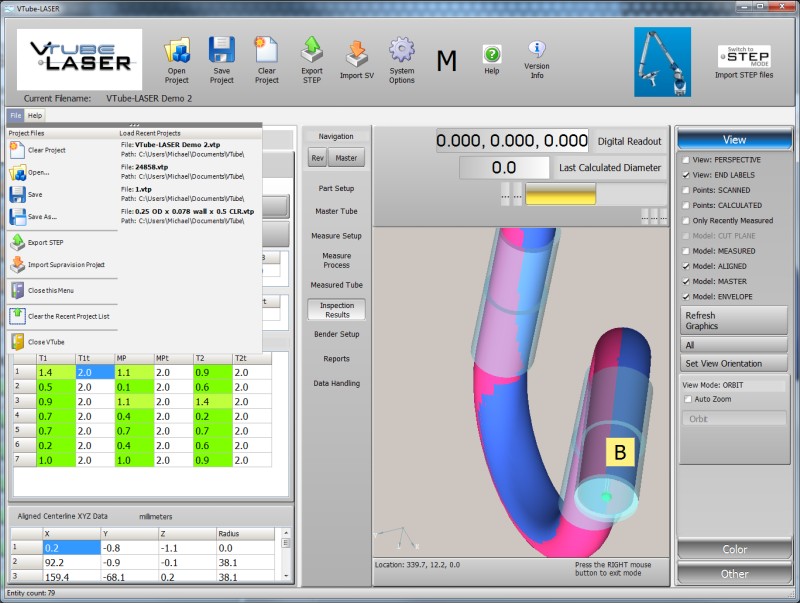Expand the Other panel section
This screenshot has height=603, width=800.
pos(735,574)
